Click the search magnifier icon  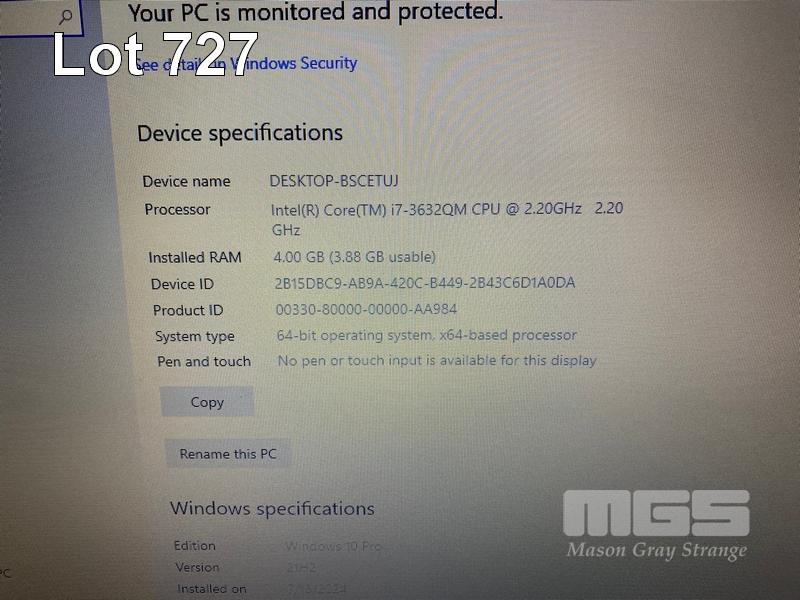click(65, 16)
